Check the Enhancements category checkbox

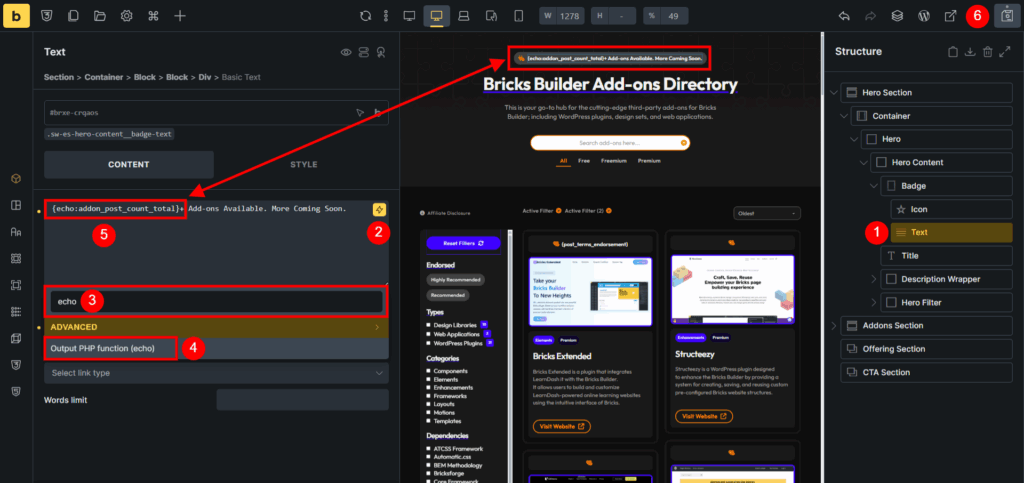429,388
